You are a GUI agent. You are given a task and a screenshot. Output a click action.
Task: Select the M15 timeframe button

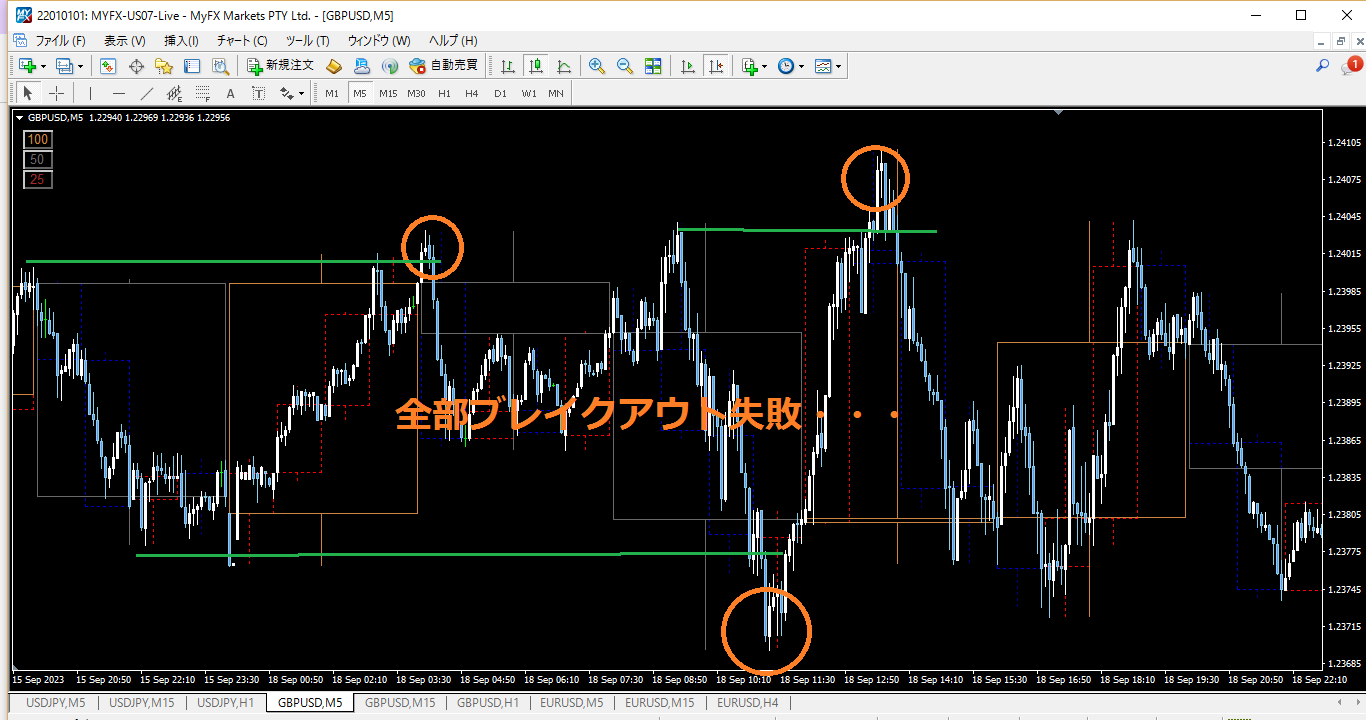pos(388,93)
